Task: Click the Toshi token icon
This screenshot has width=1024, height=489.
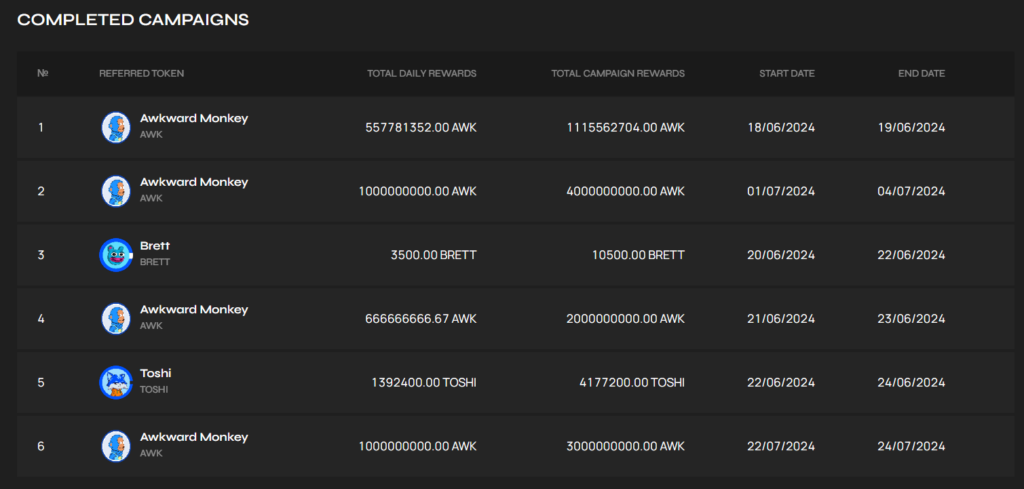Action: coord(116,382)
